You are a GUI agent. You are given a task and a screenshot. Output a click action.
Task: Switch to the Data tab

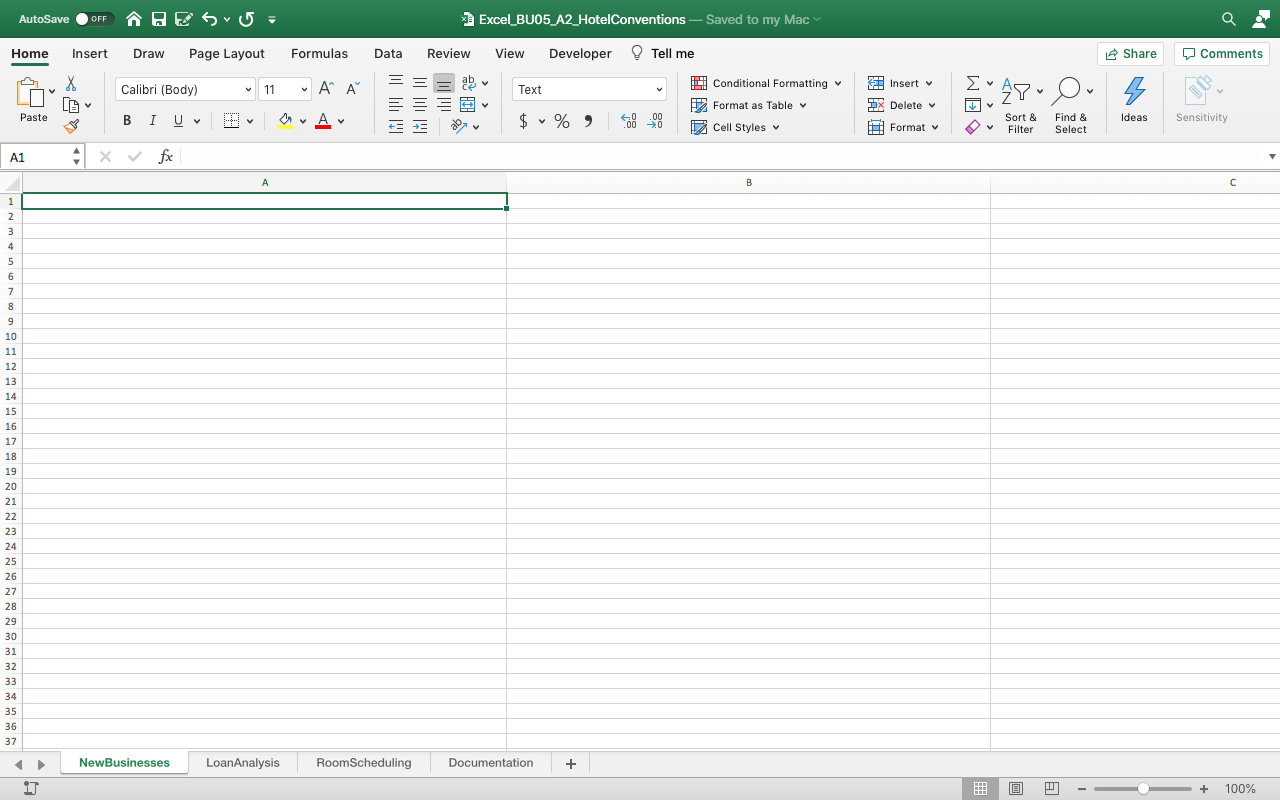tap(388, 54)
